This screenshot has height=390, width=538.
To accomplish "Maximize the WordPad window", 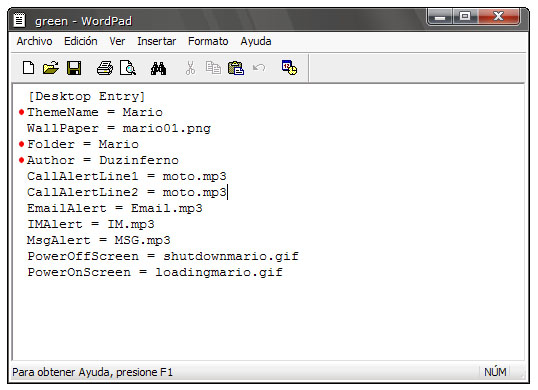I will click(465, 16).
